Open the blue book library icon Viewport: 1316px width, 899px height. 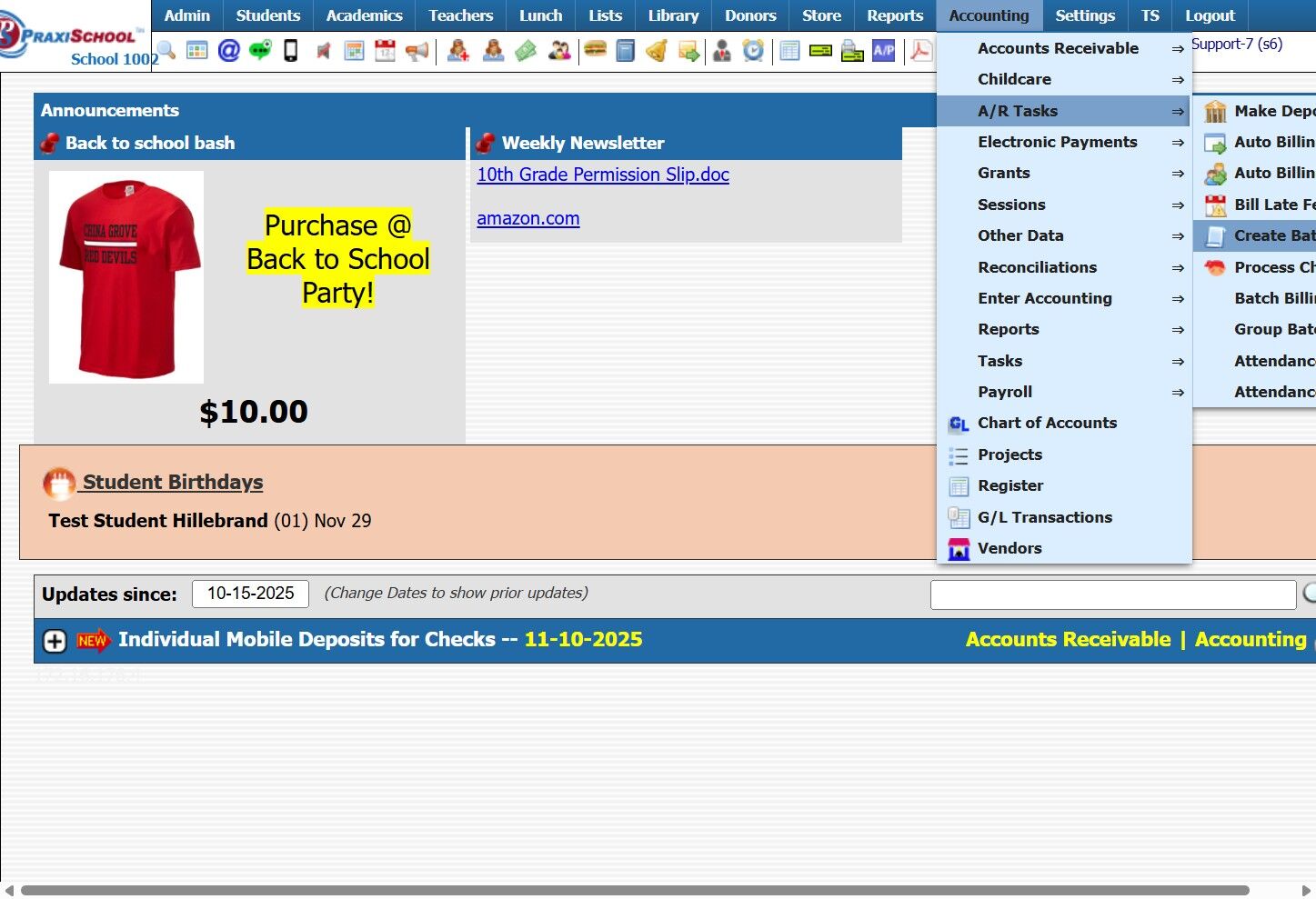click(626, 50)
